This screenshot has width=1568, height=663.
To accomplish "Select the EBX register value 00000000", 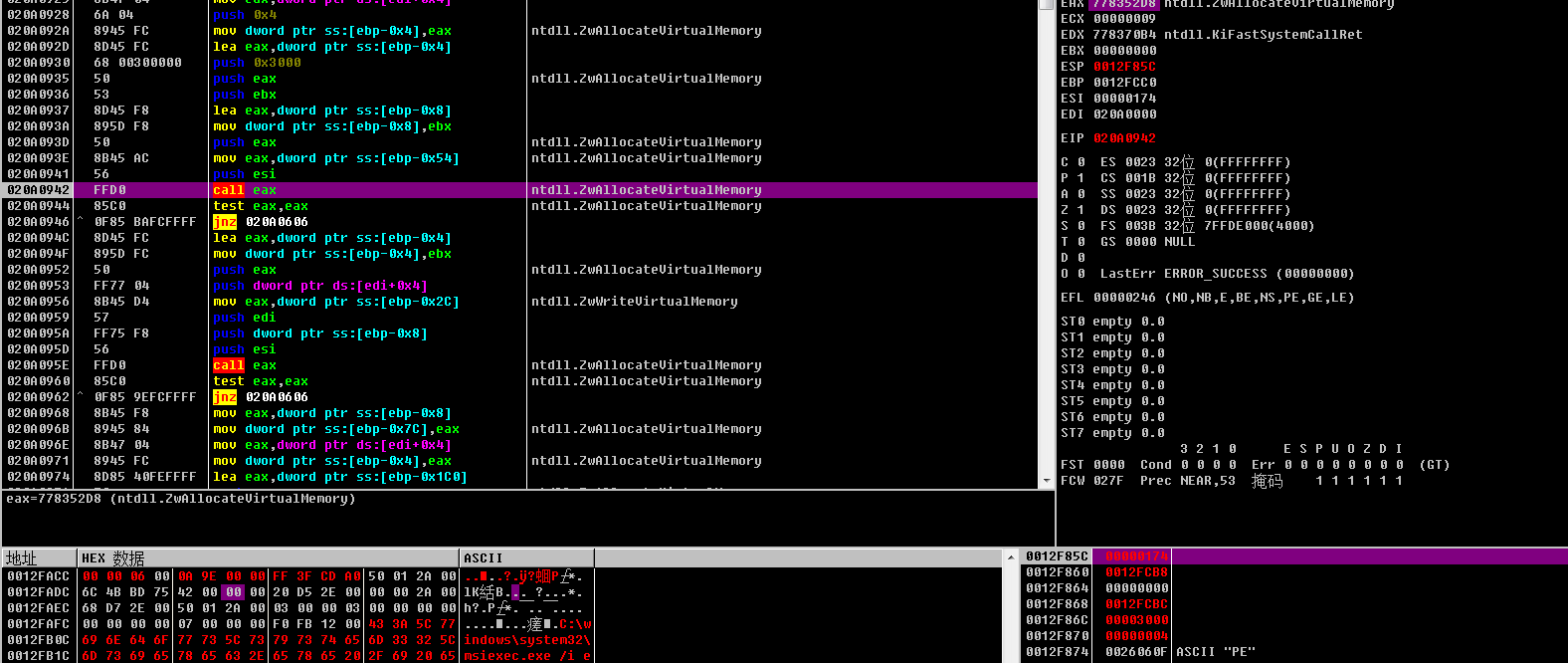I will (1124, 51).
